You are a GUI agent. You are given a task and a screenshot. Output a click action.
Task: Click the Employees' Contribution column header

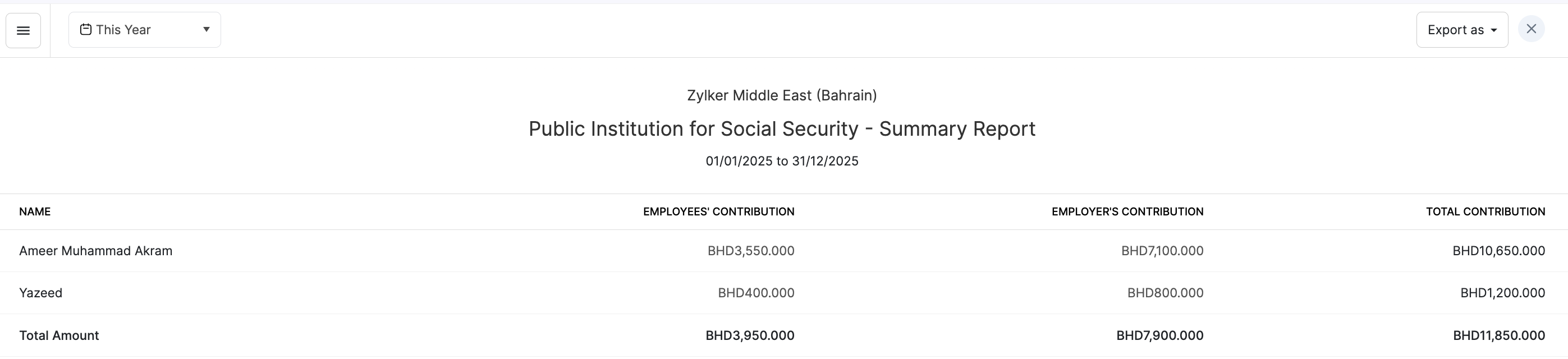coord(718,211)
